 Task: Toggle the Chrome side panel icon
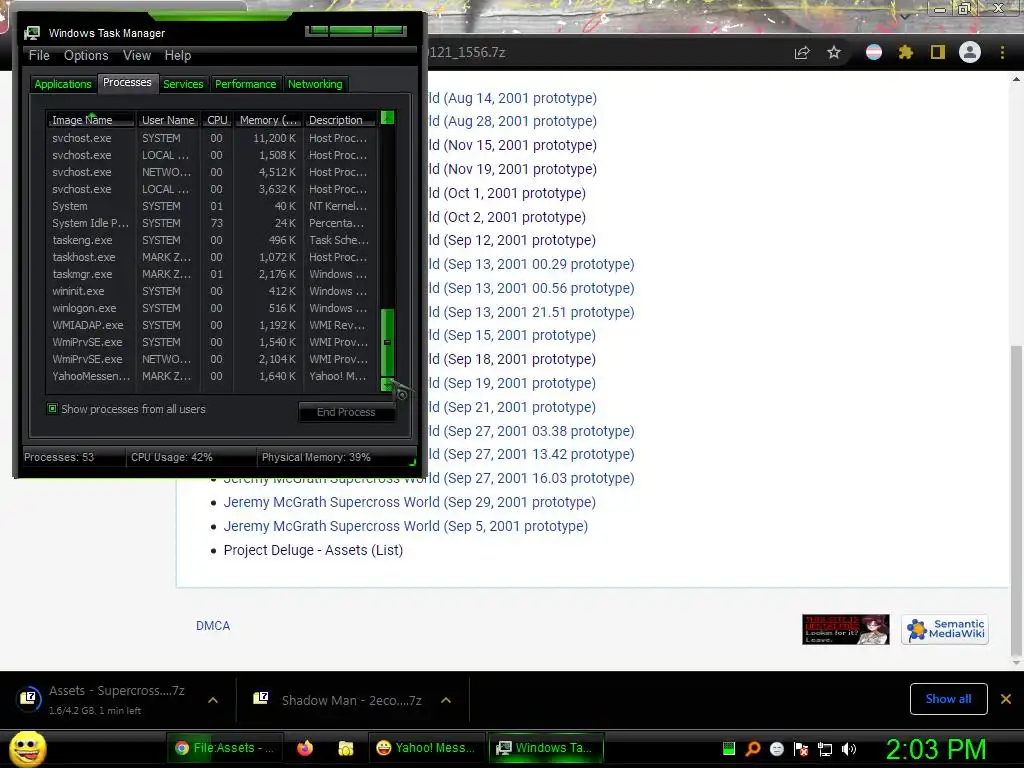[x=938, y=52]
